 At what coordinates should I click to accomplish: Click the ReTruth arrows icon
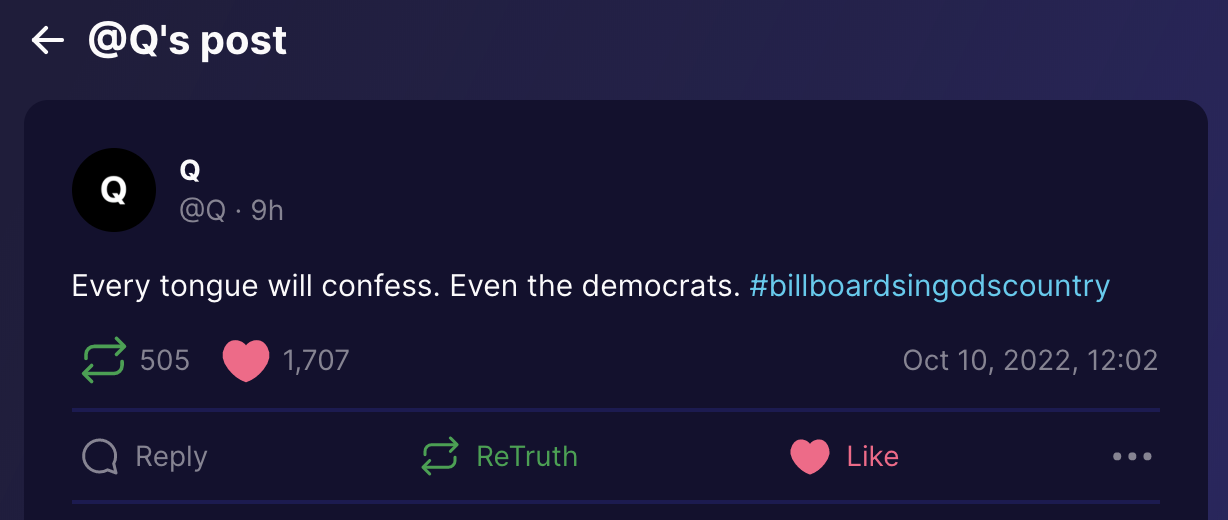pos(440,456)
